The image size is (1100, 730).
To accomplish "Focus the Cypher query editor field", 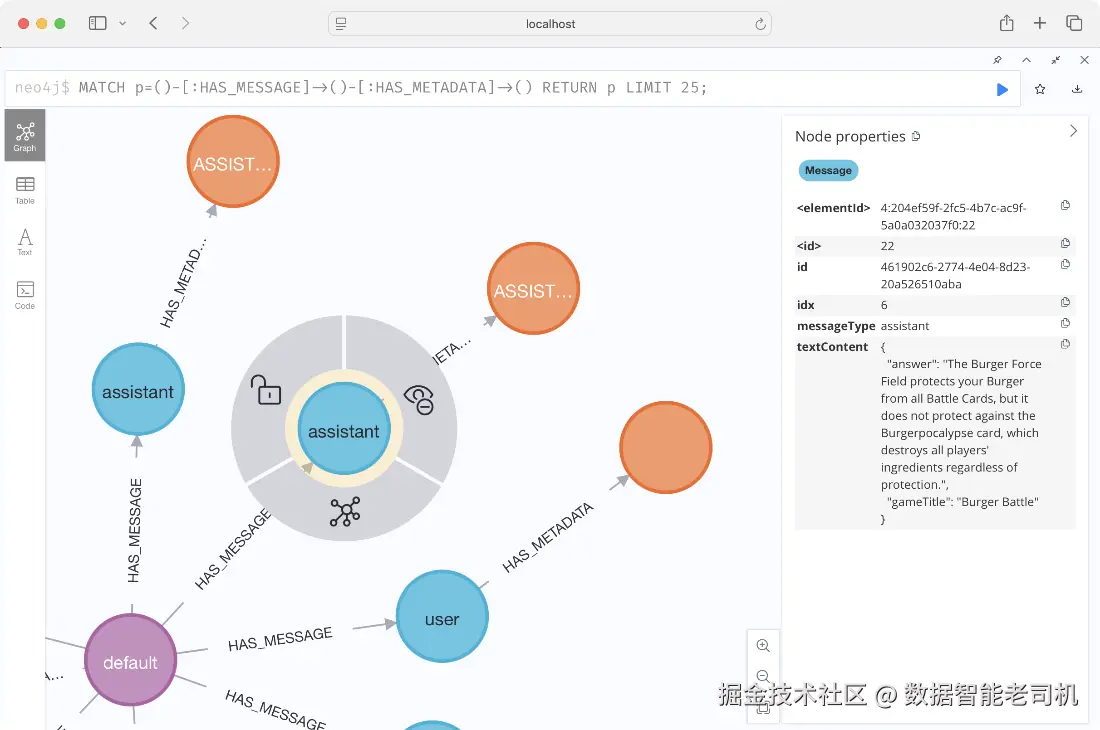I will [512, 88].
